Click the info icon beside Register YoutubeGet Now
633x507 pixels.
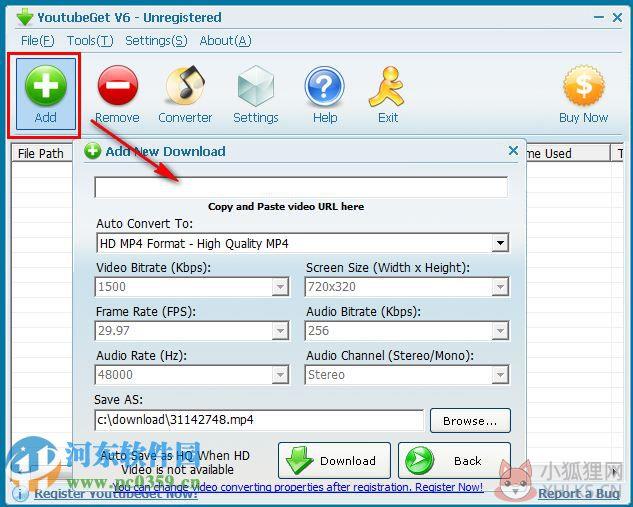tap(20, 493)
